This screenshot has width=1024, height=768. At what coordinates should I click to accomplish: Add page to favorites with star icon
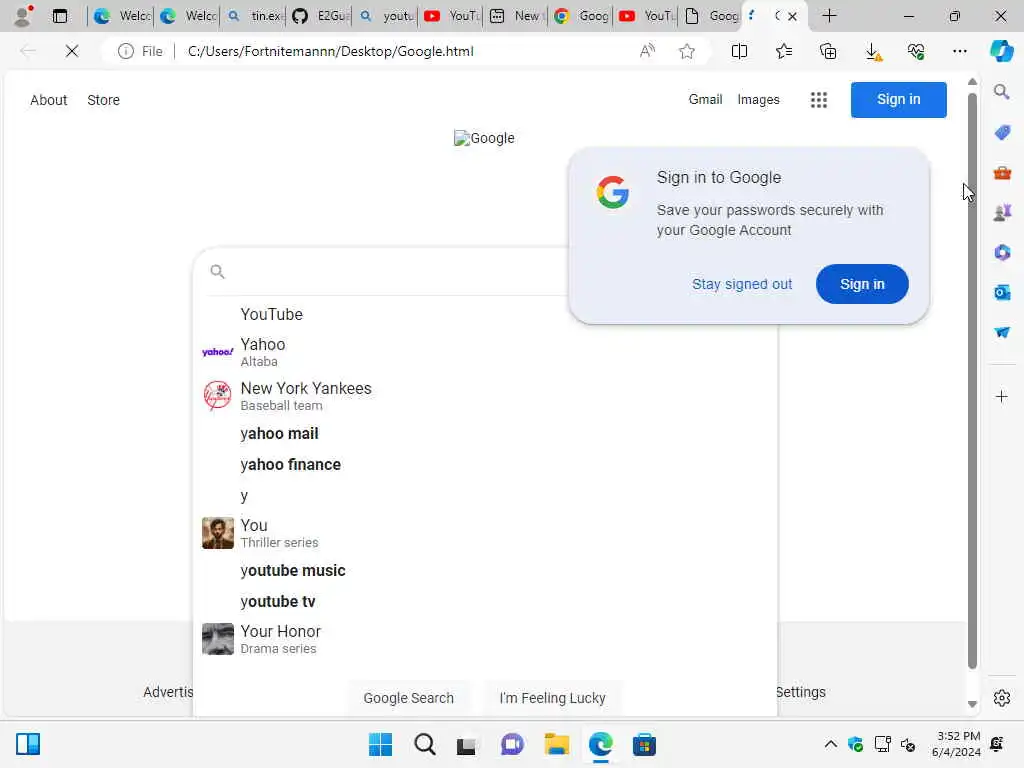coord(686,51)
